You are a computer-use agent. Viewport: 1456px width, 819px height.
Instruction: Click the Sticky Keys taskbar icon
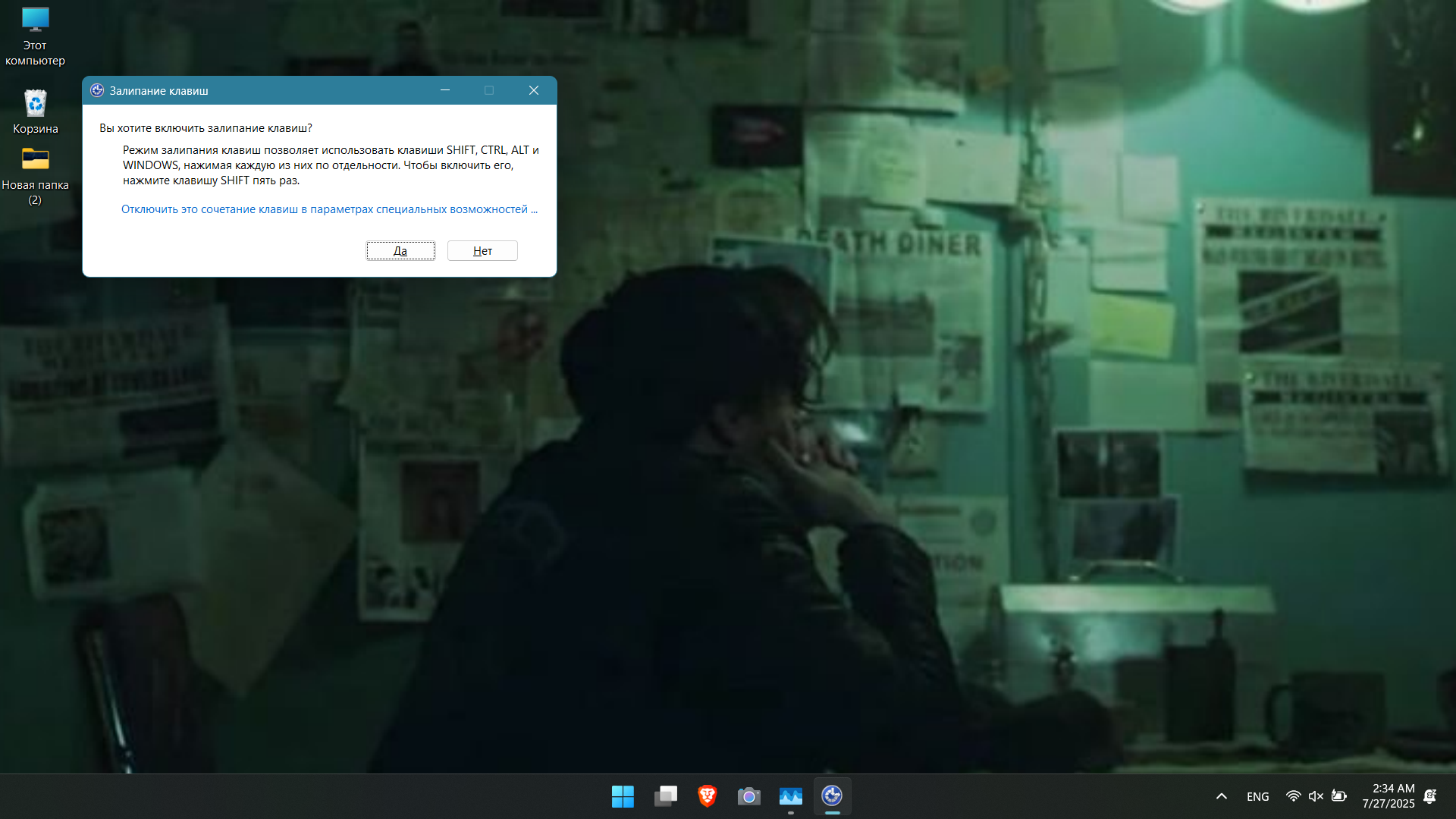click(832, 796)
